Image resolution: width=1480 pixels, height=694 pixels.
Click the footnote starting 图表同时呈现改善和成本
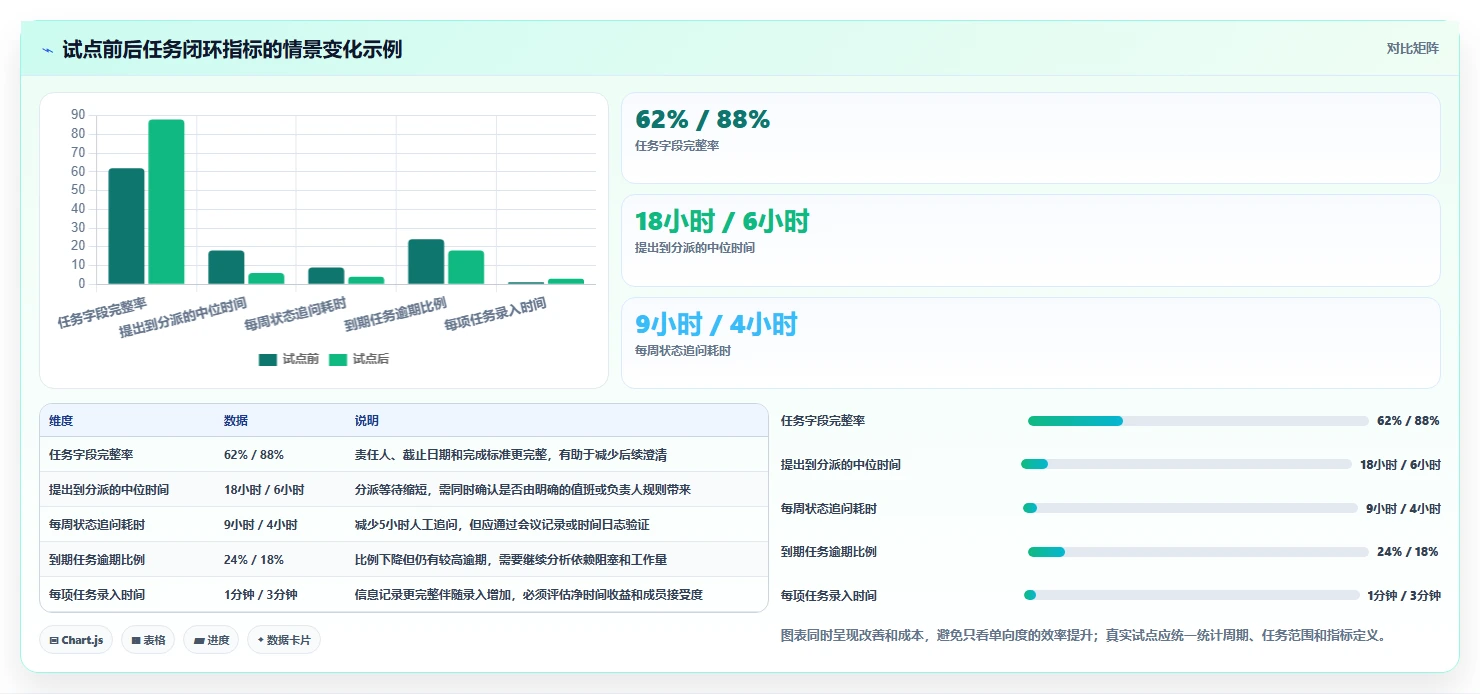1084,635
